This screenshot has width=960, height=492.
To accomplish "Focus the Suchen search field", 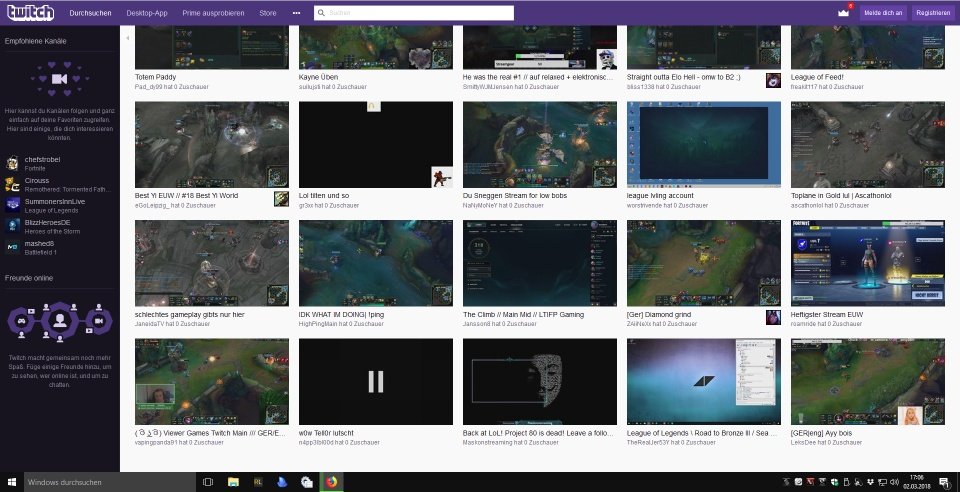I will (414, 13).
